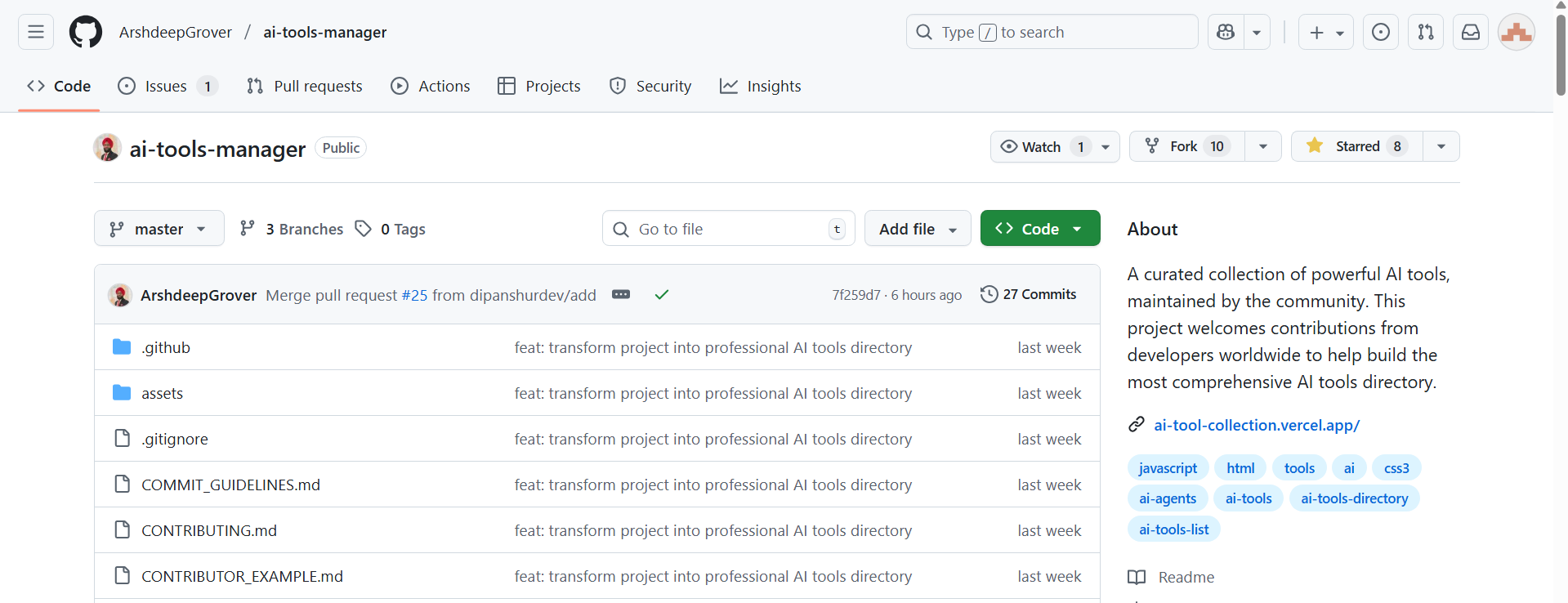Image resolution: width=1568 pixels, height=603 pixels.
Task: Open the hamburger navigation menu
Action: (x=36, y=32)
